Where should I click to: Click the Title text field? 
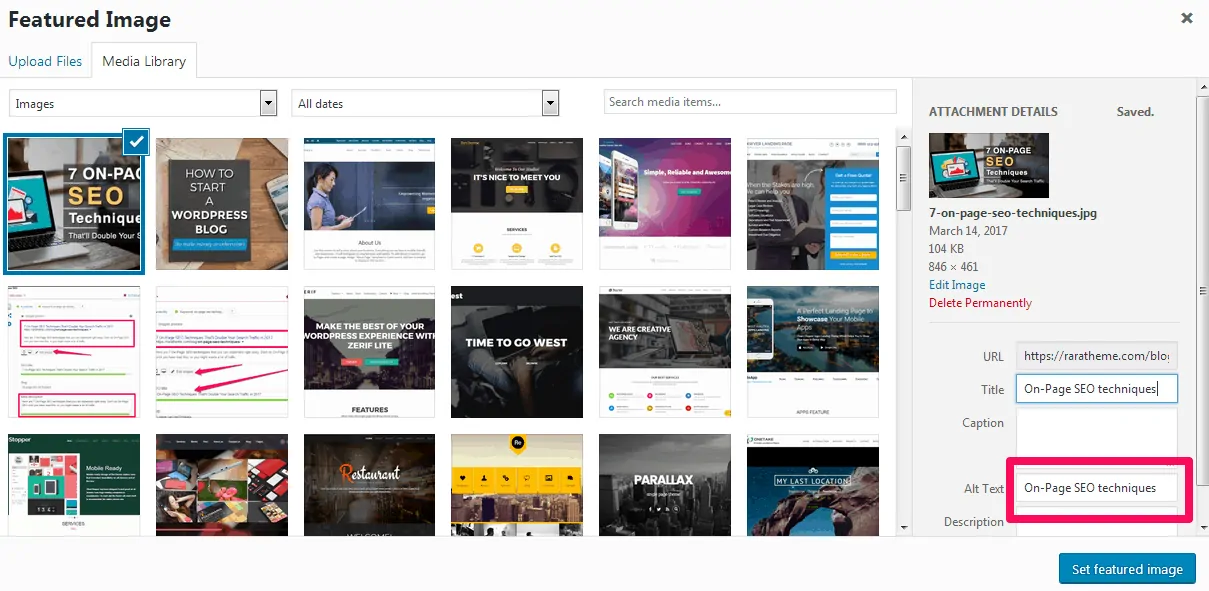click(1096, 388)
